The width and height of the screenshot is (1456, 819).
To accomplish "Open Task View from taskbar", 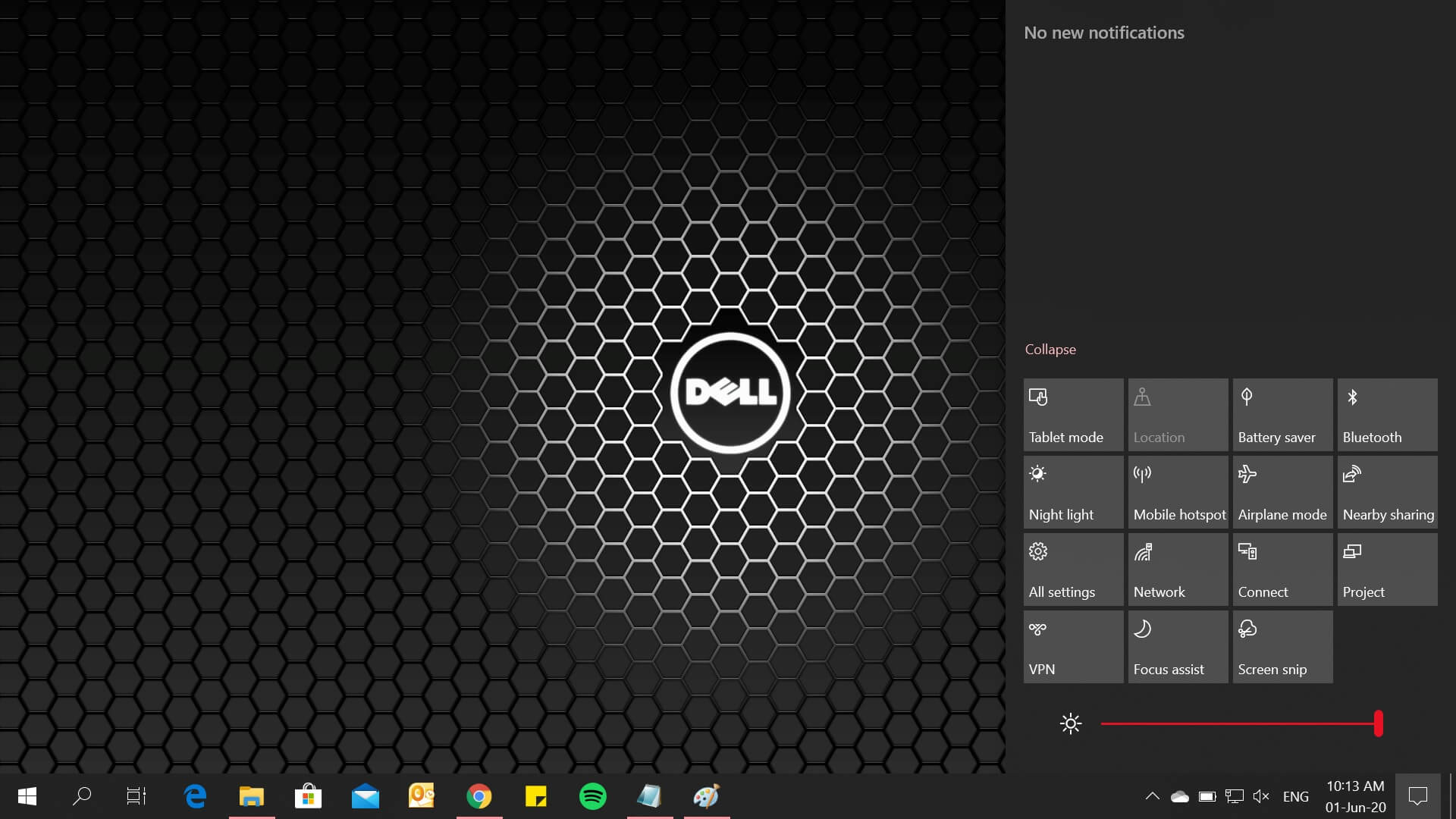I will pos(136,796).
